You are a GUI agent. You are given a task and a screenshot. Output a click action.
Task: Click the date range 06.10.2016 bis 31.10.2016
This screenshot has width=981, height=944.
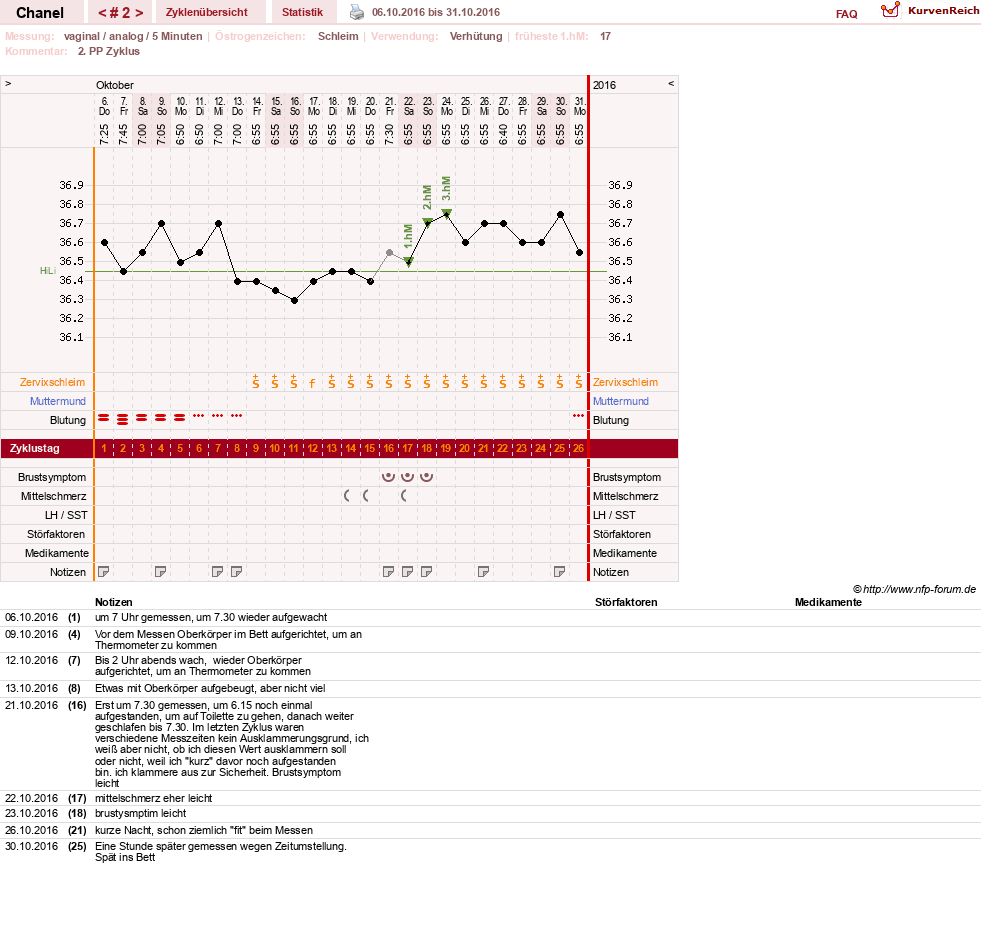pyautogui.click(x=436, y=13)
